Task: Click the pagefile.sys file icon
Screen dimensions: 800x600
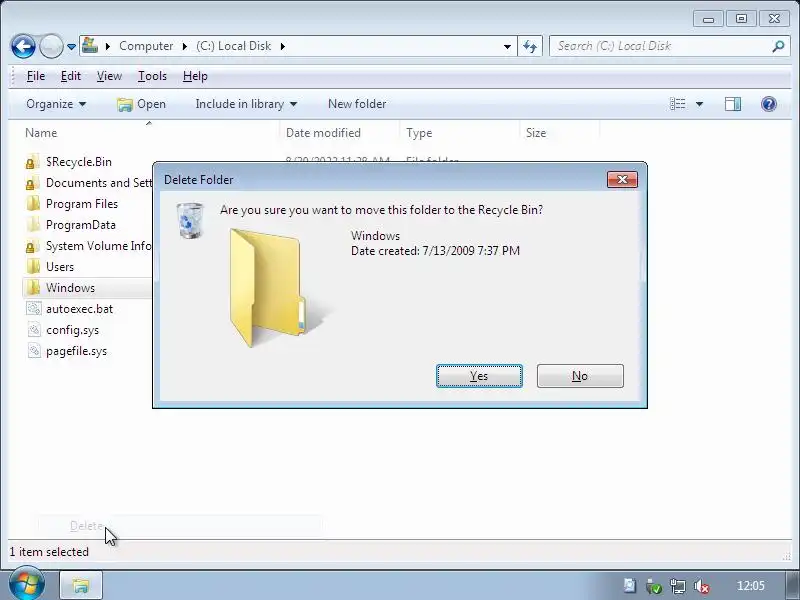Action: [34, 351]
